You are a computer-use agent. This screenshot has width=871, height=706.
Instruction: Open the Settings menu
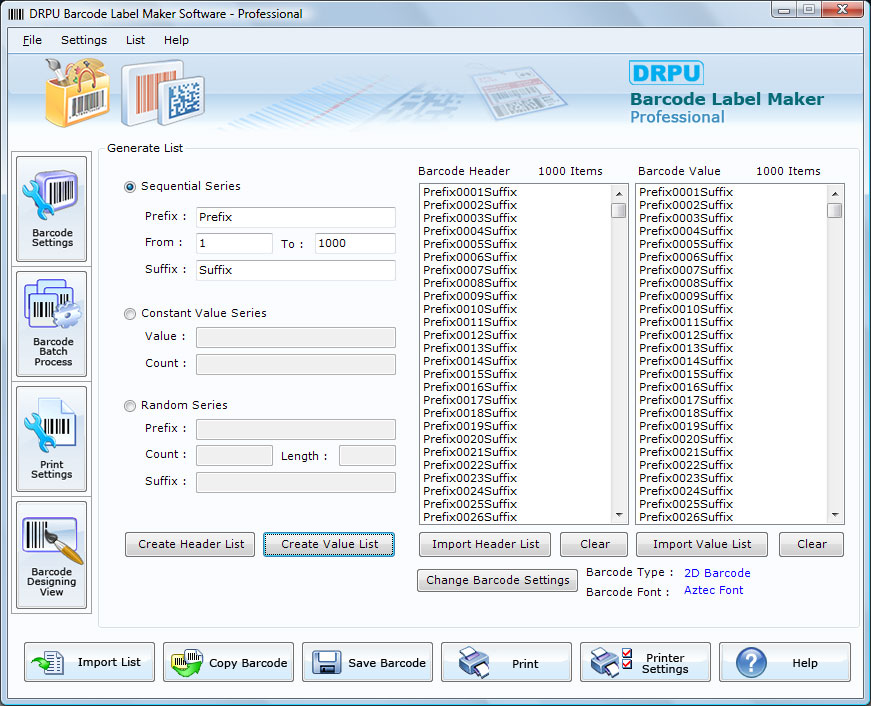pos(83,40)
